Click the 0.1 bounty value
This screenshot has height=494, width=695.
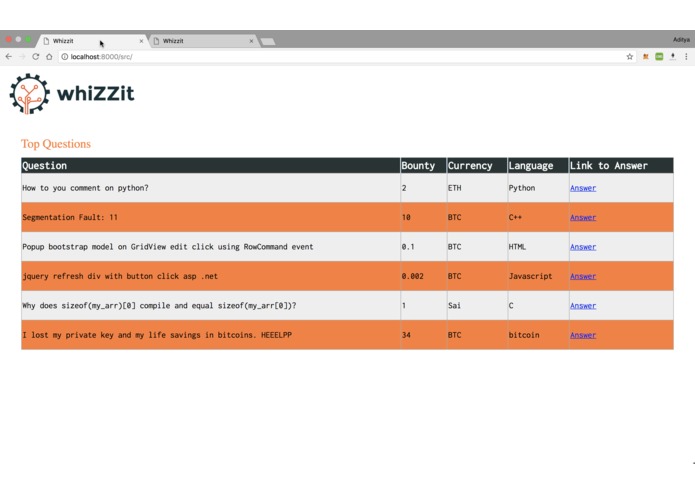408,247
